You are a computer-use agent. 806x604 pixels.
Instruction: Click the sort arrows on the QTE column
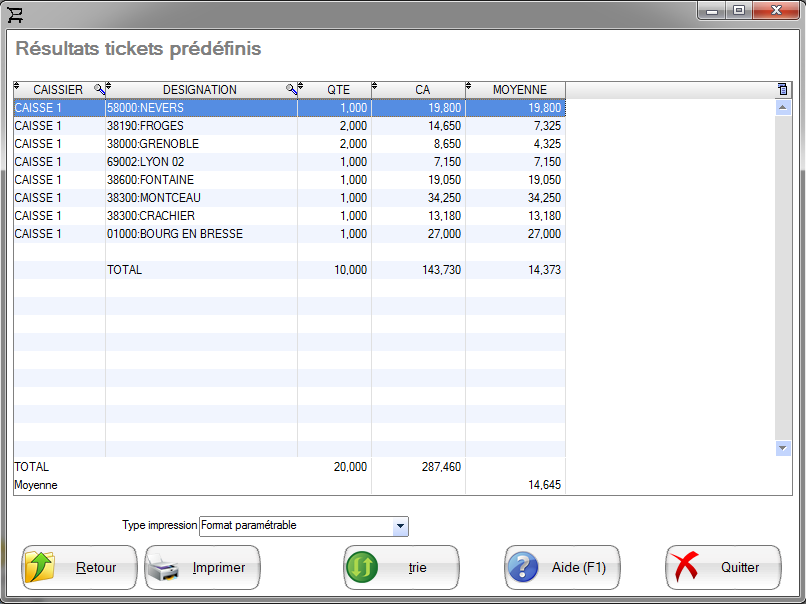click(301, 86)
